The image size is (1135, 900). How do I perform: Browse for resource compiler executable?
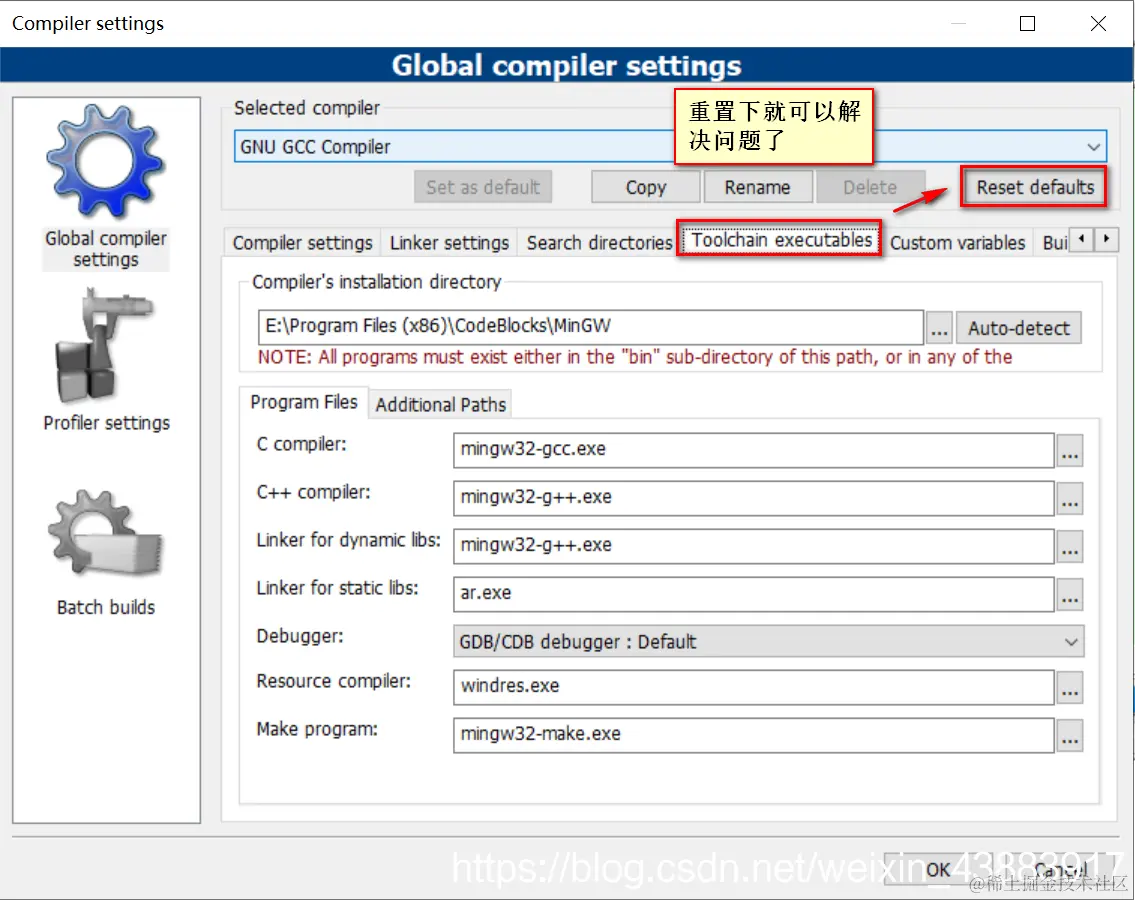click(x=1070, y=686)
